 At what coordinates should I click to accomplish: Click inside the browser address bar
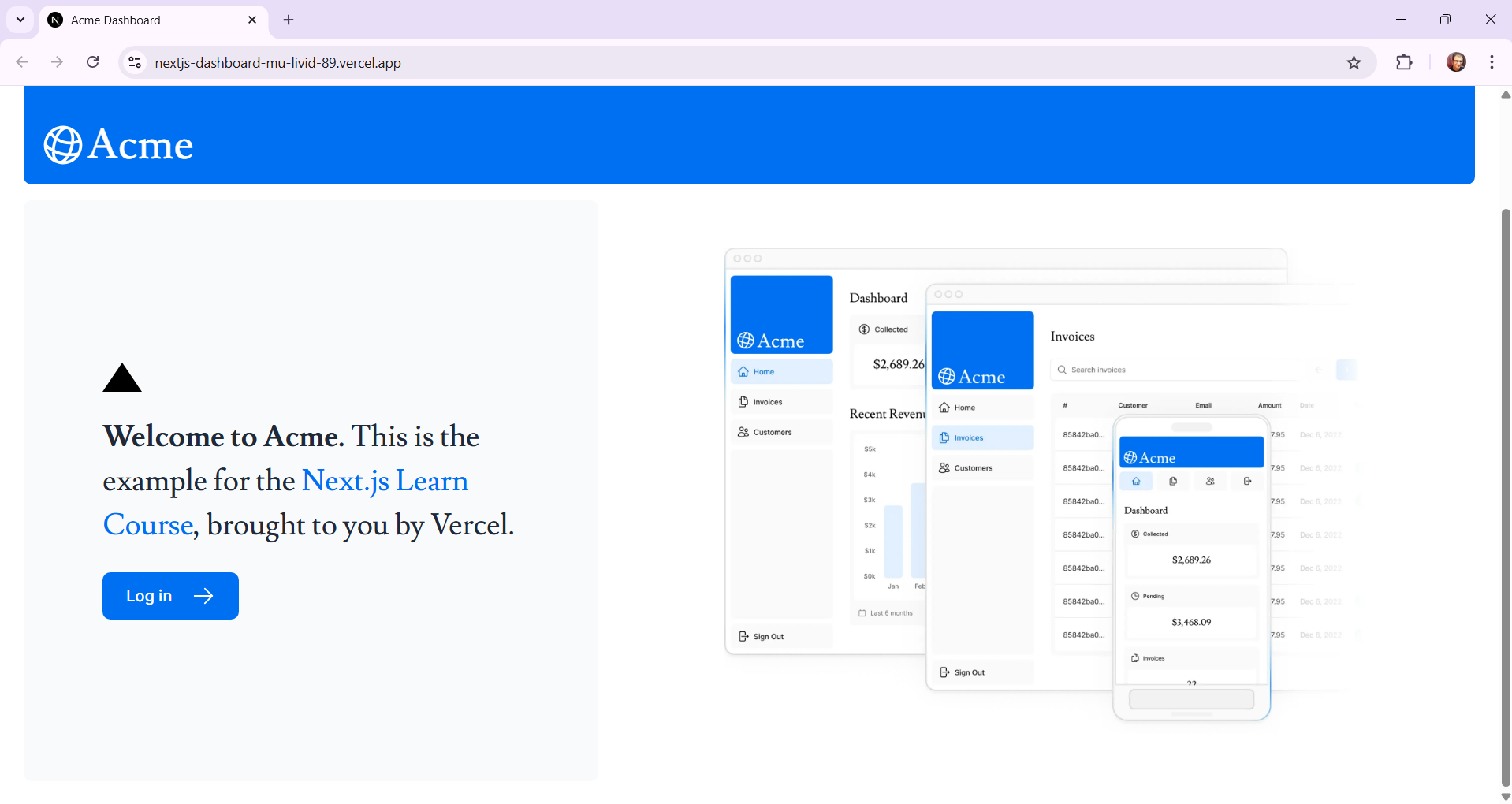(473, 62)
